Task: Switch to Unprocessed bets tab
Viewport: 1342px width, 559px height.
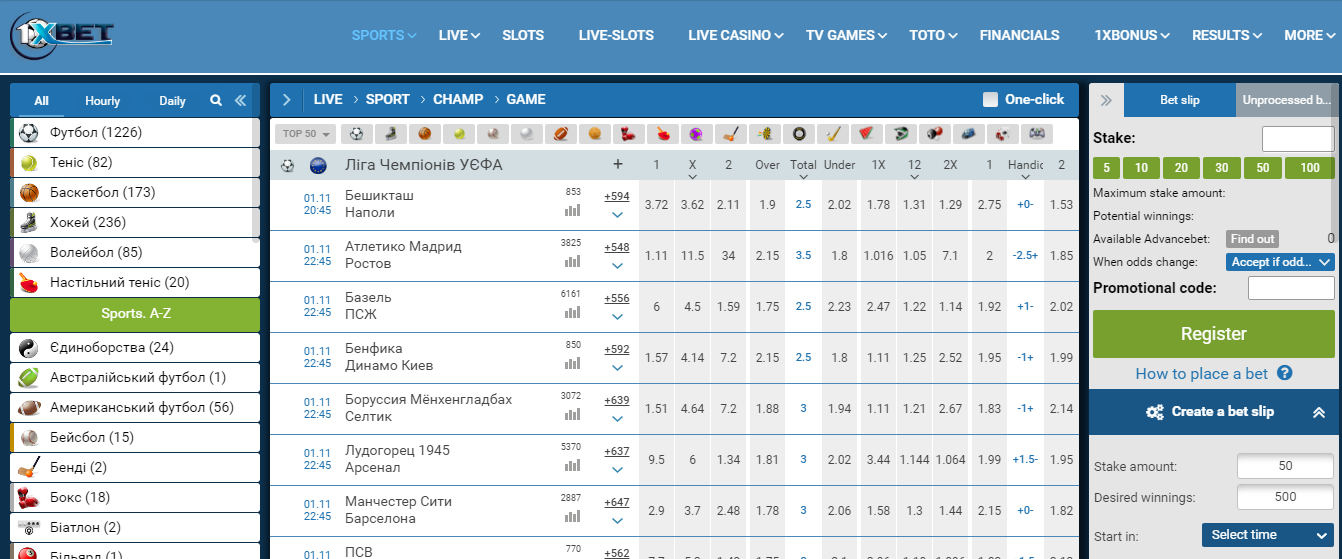Action: point(1287,100)
